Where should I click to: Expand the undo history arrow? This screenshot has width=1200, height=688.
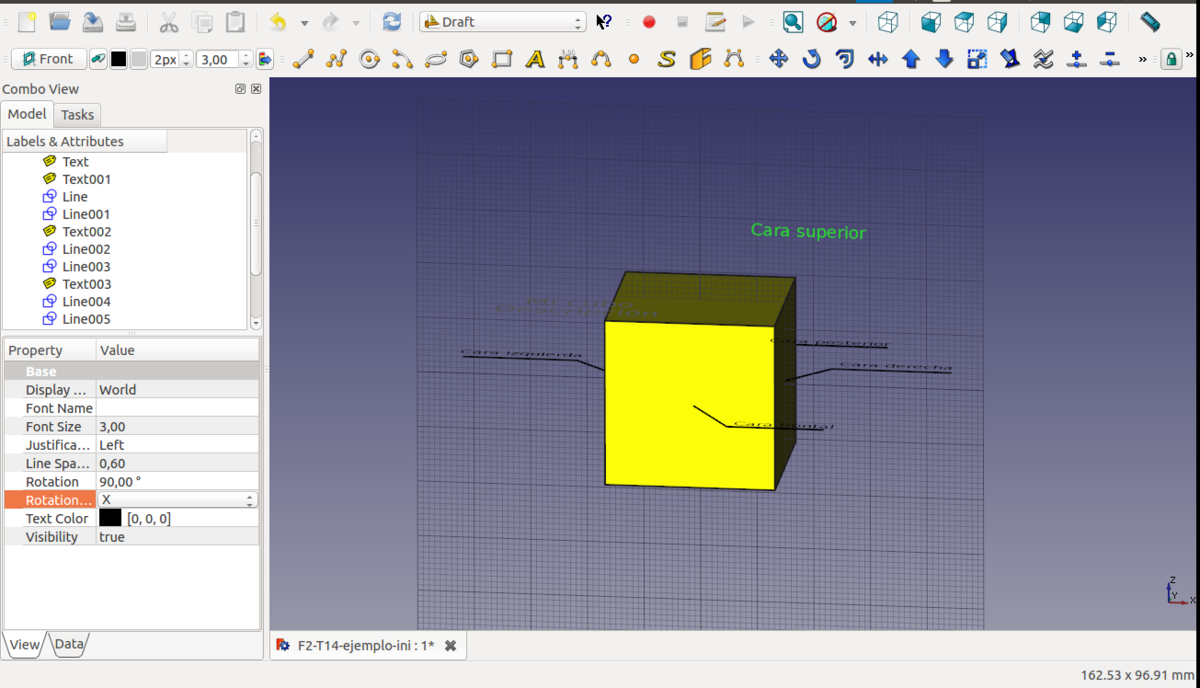(304, 22)
